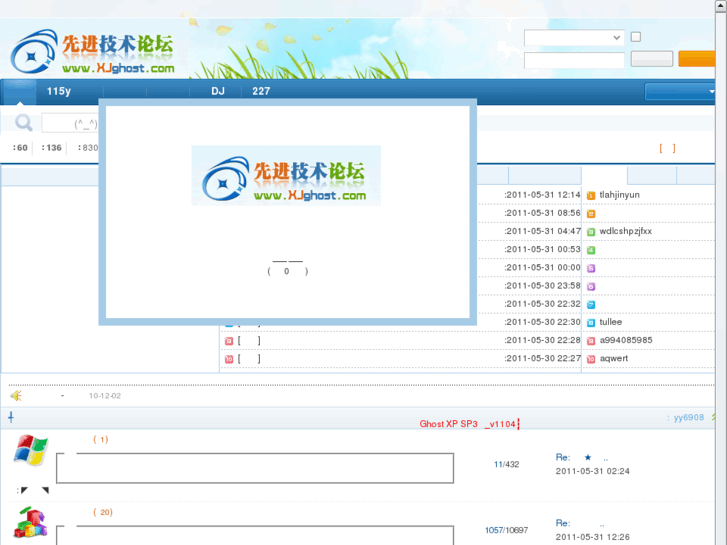Open the DJ navigation item
The image size is (727, 545).
click(x=218, y=91)
